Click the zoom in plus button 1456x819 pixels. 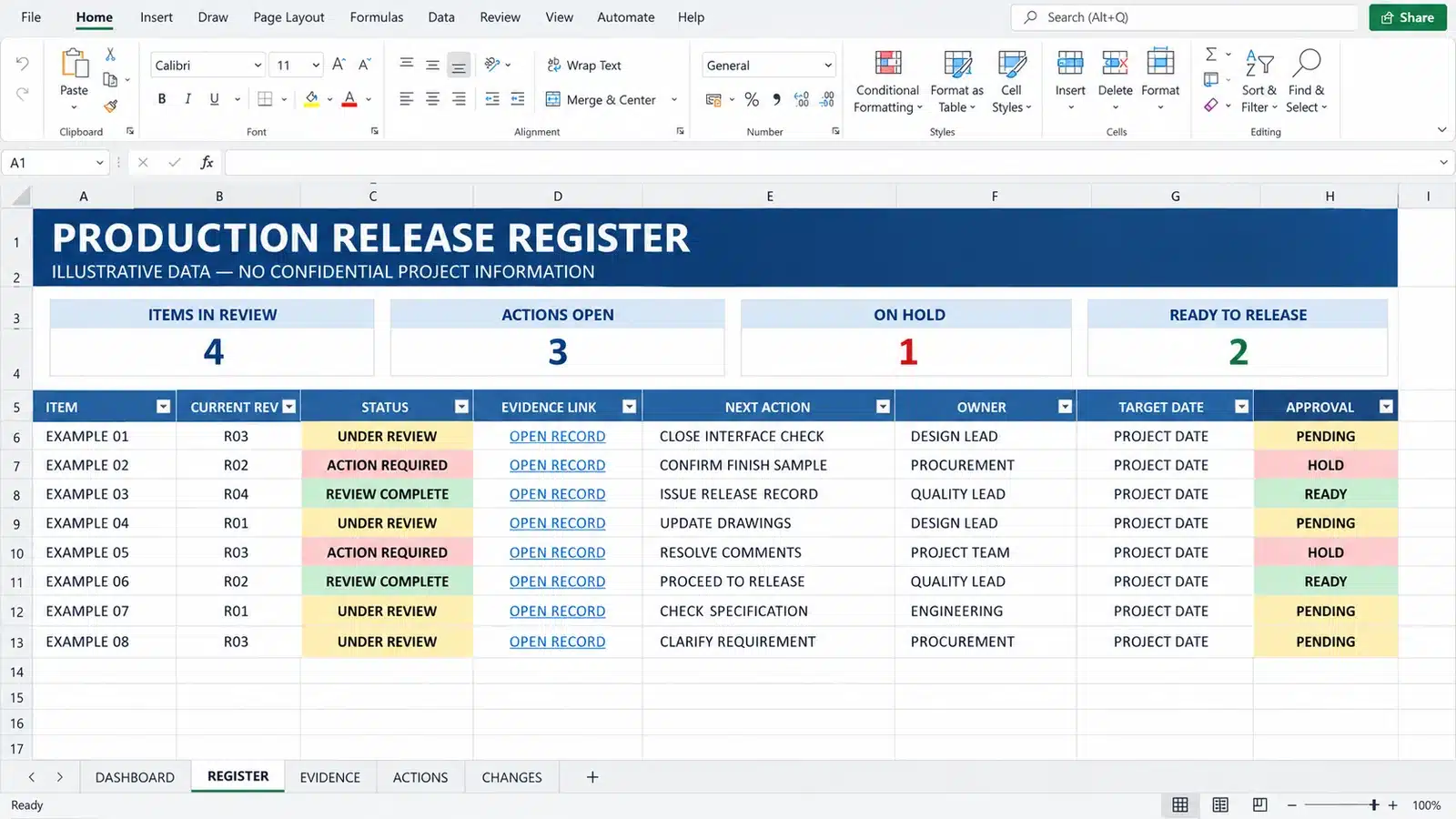(1392, 805)
